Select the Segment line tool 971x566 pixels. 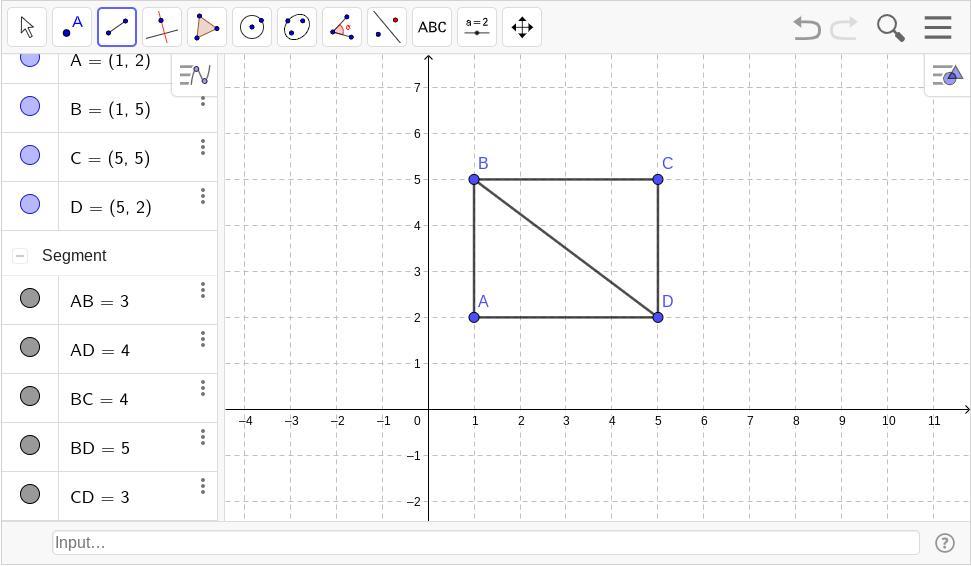pyautogui.click(x=117, y=27)
